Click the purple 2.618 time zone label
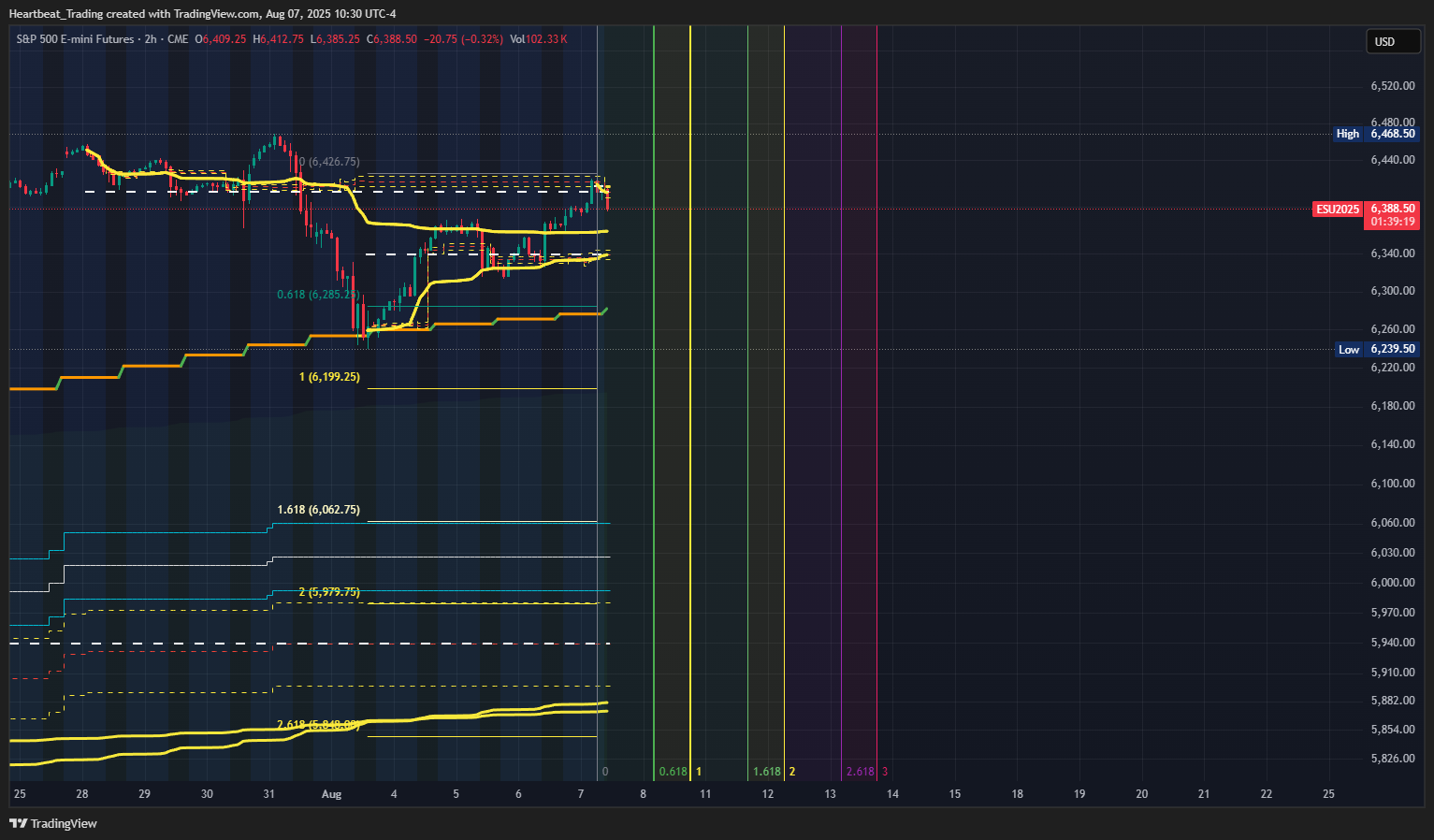Viewport: 1434px width, 840px height. [860, 772]
